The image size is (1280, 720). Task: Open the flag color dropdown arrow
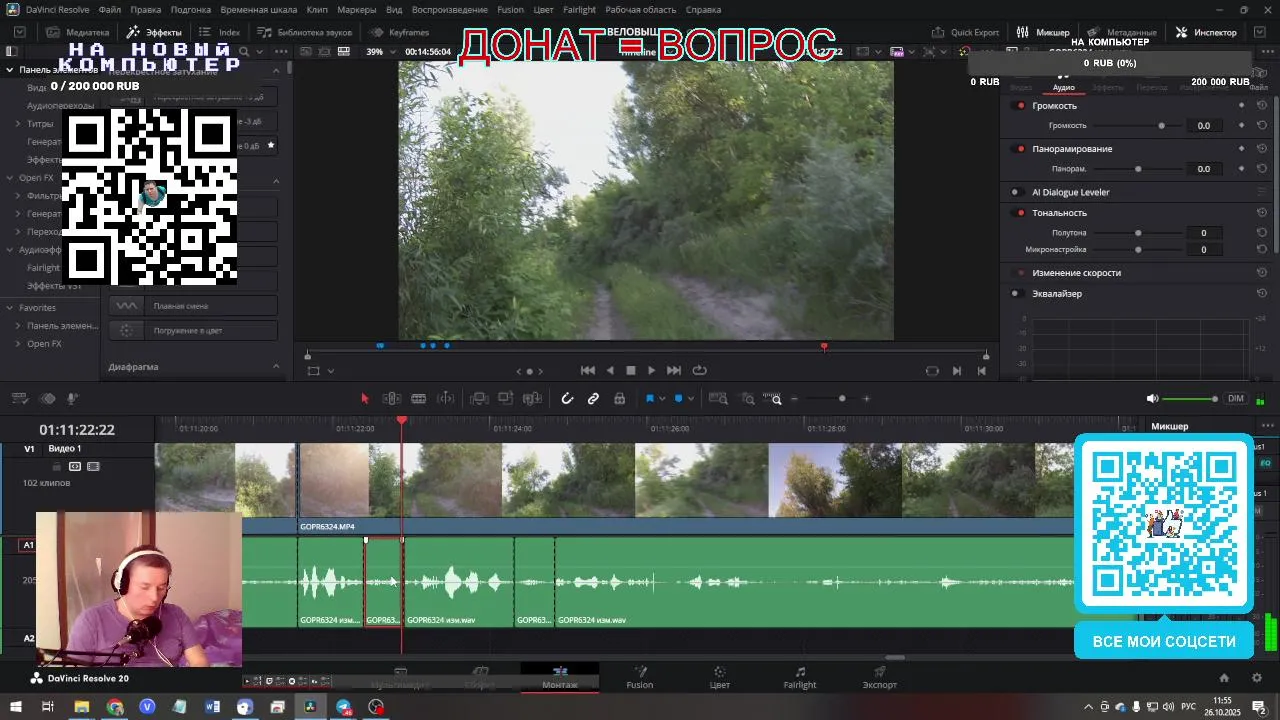(x=662, y=399)
